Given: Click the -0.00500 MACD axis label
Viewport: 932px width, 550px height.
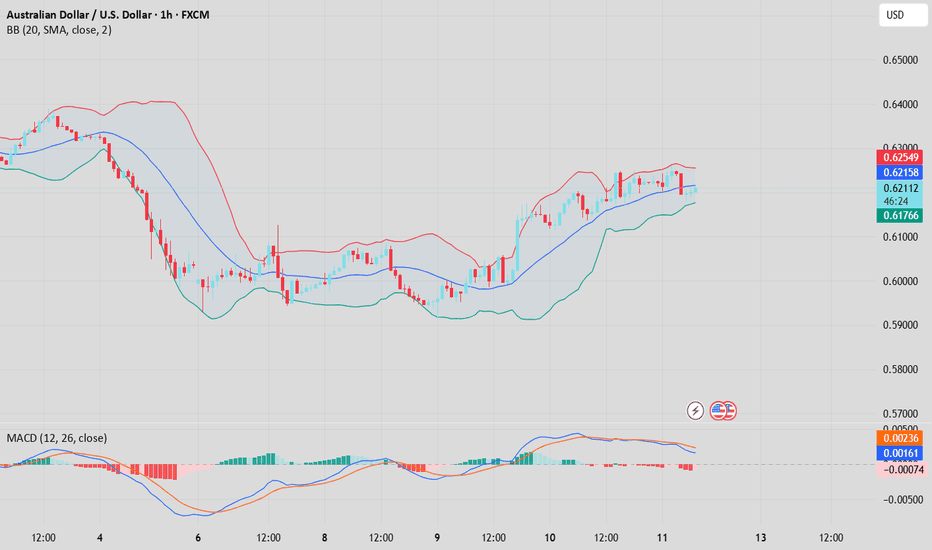Looking at the screenshot, I should [902, 500].
